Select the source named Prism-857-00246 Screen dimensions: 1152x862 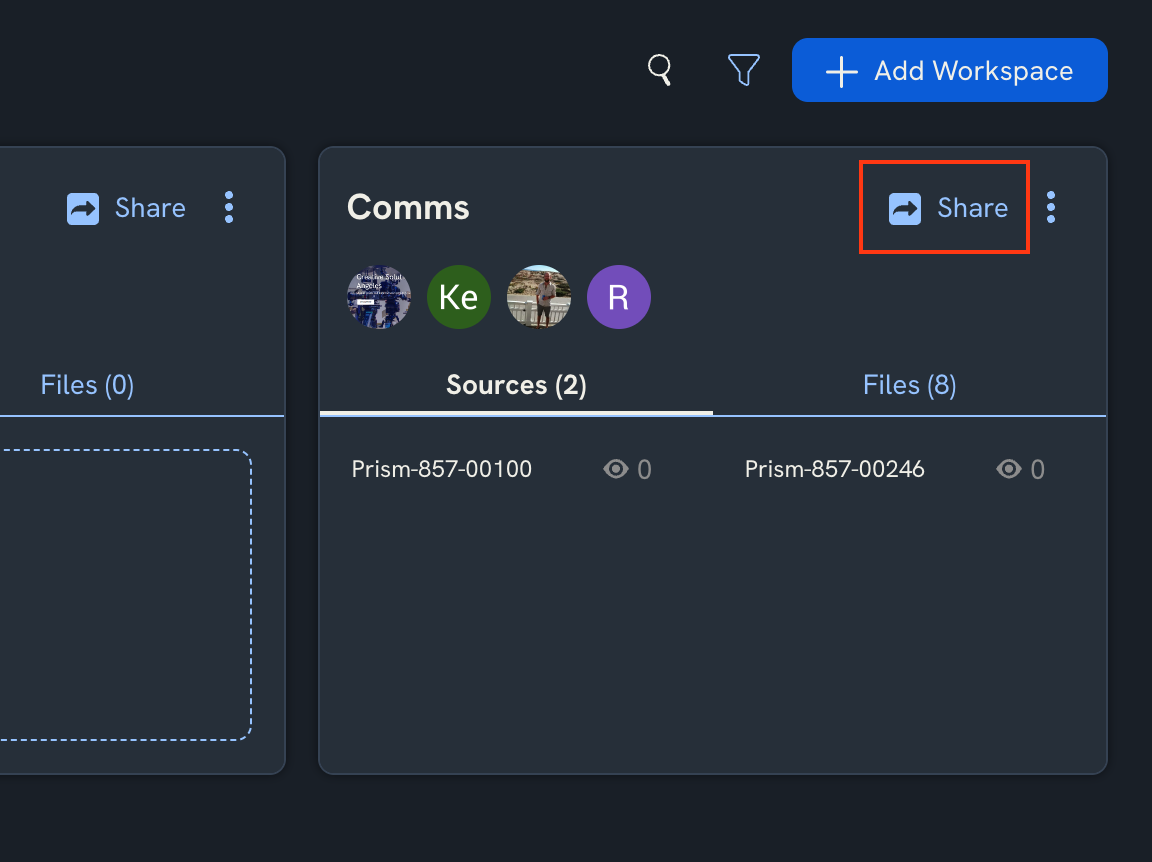834,469
